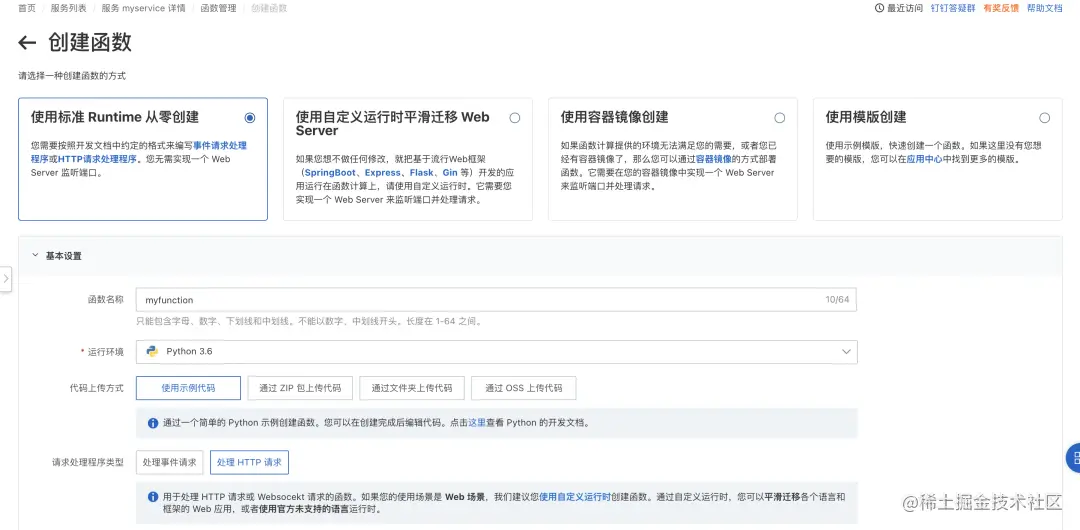Screen dimensions: 1080x530
Task: Click the Python logo in 运行环境 field
Action: [152, 351]
